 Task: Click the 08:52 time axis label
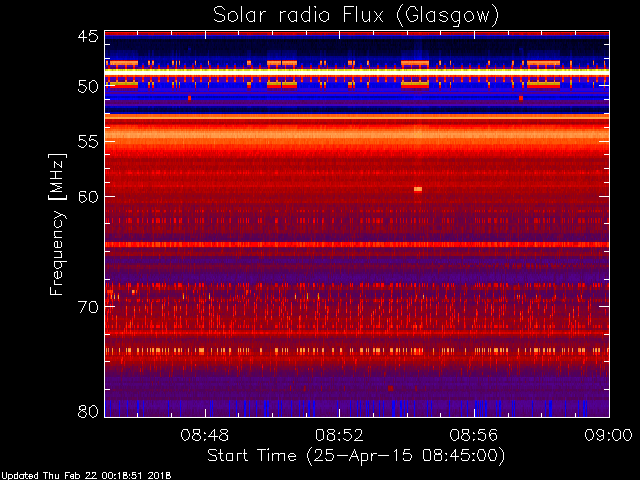339,435
